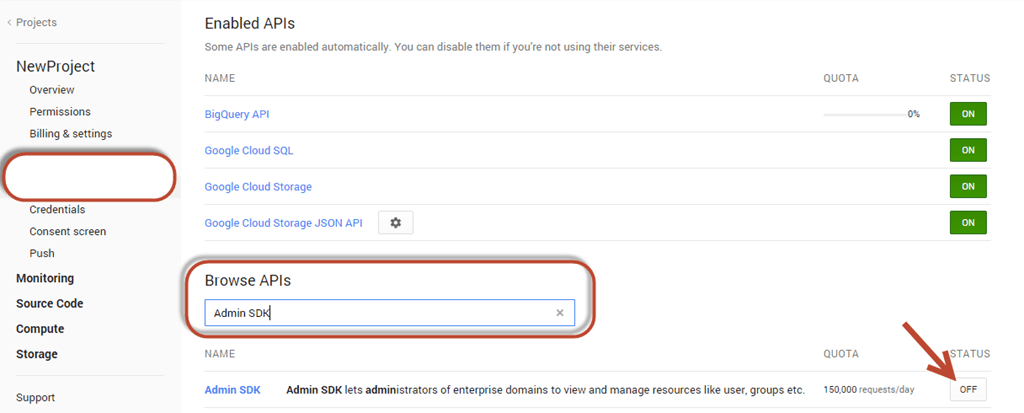
Task: Go back to Projects list
Action: 32,22
